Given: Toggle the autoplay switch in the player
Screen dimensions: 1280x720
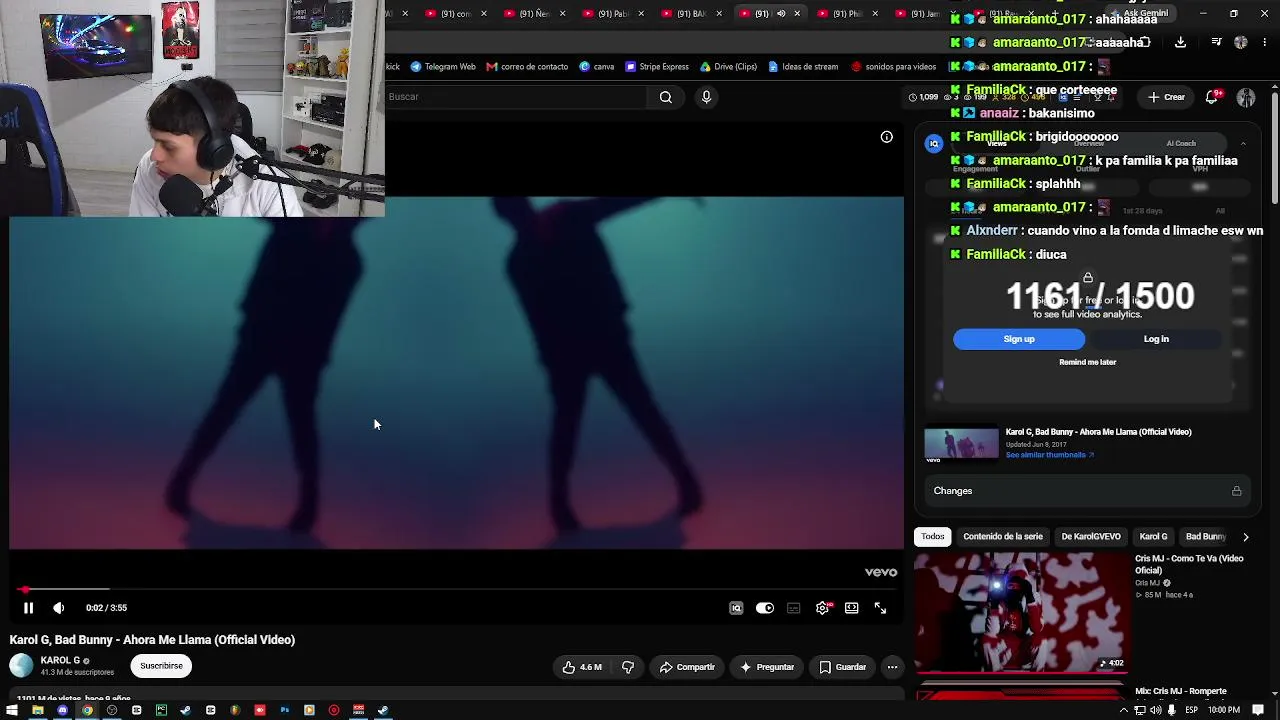Looking at the screenshot, I should coord(765,608).
